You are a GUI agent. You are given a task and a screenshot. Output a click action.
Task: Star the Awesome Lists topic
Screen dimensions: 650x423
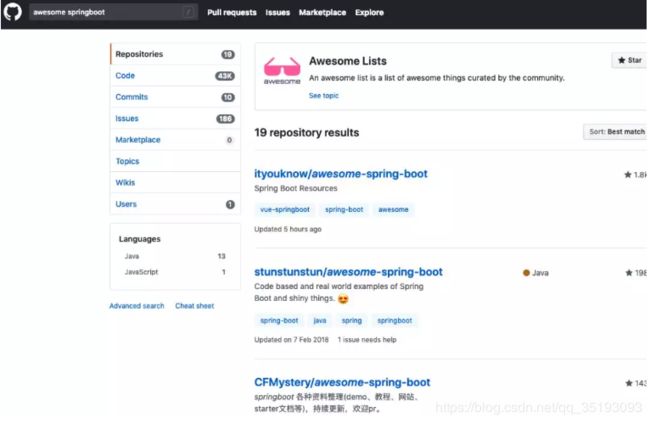(x=629, y=61)
